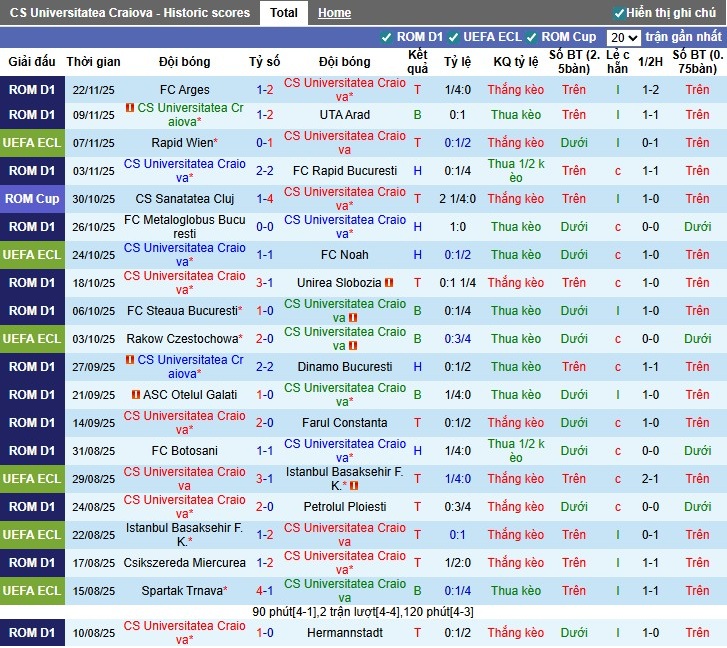The width and height of the screenshot is (727, 648).
Task: Select odds 2 1/4:0 in 30/10/25 row
Action: pos(458,199)
